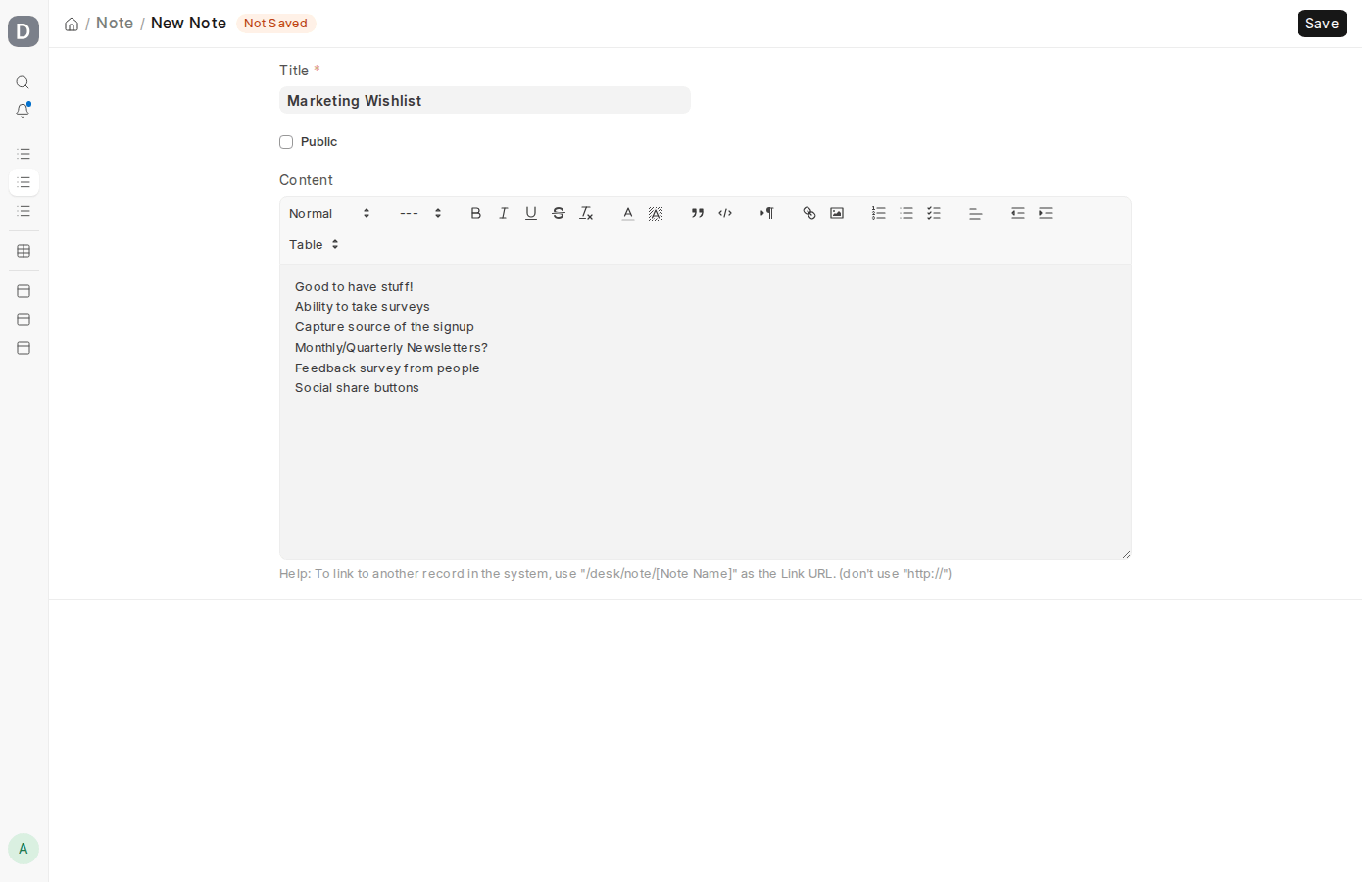
Task: Create a checklist in the editor
Action: pos(934,213)
